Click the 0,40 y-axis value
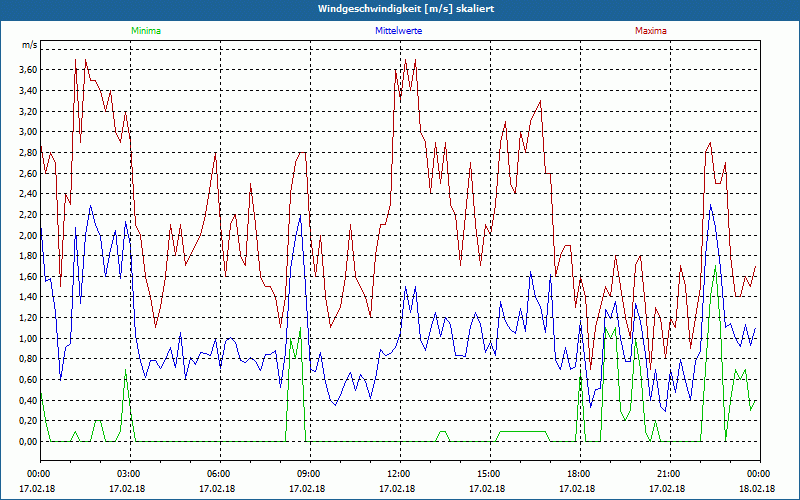This screenshot has width=800, height=500. [29, 401]
